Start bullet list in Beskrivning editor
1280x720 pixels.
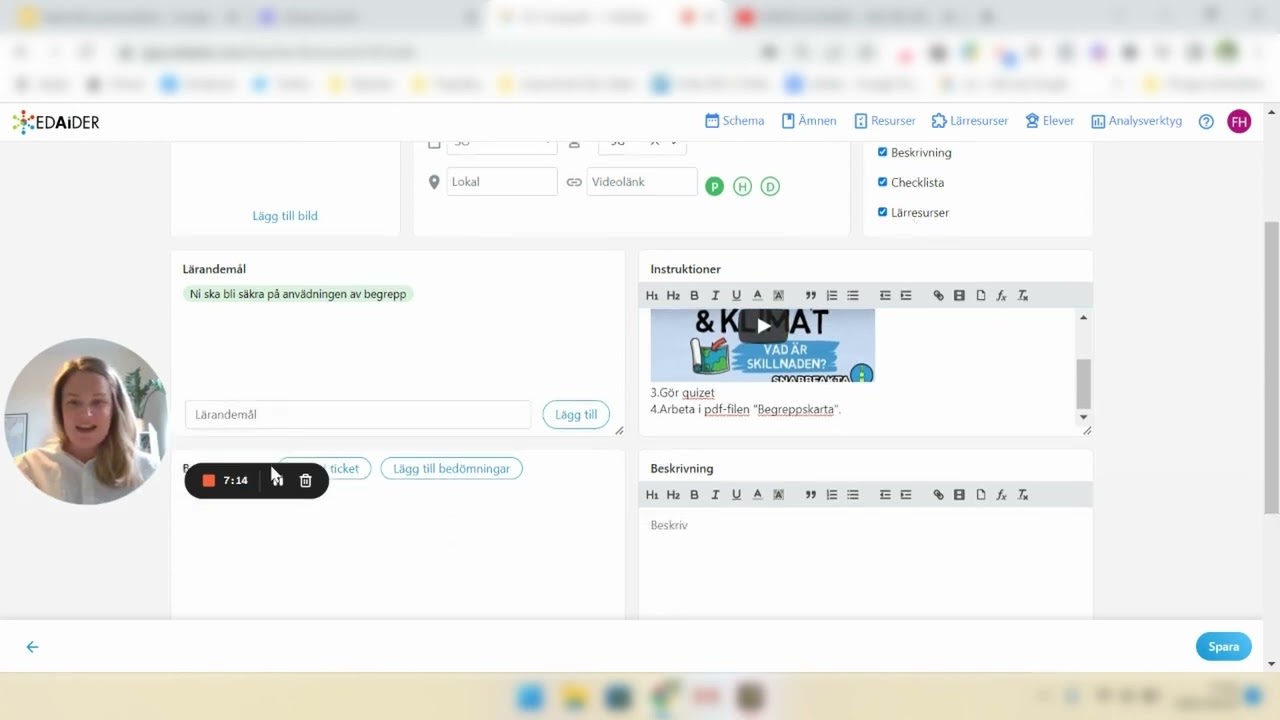click(x=853, y=495)
